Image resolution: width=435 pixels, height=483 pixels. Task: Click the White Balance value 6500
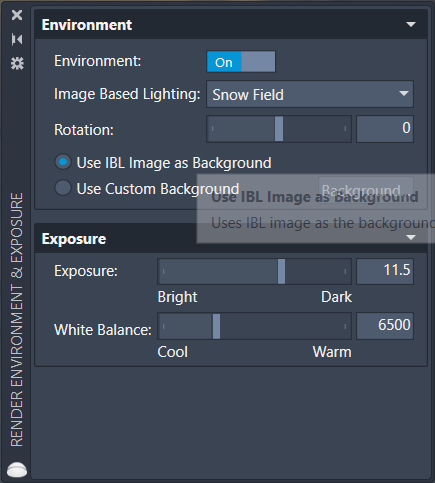pos(385,326)
